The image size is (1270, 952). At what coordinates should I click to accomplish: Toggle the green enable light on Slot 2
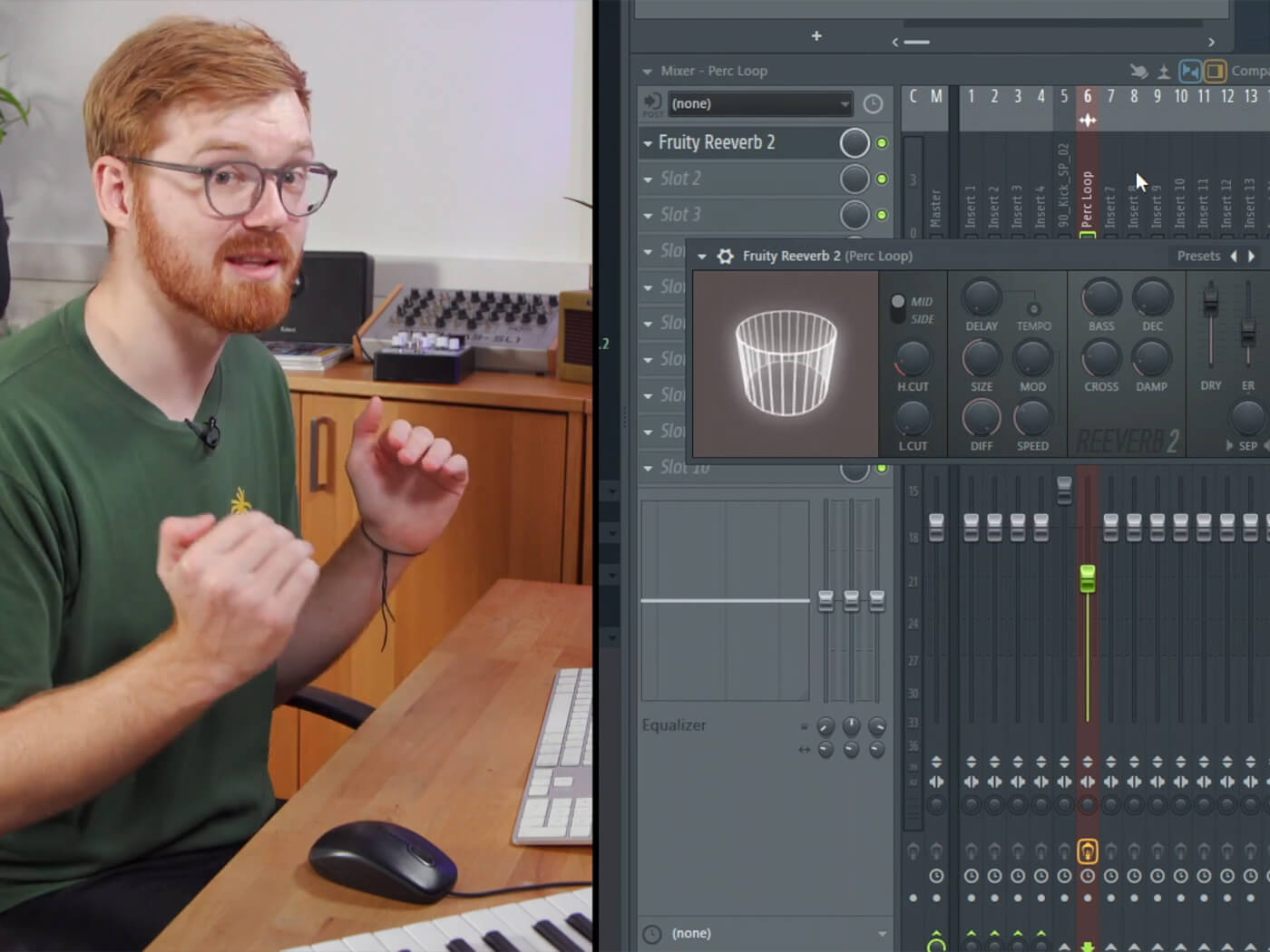coord(882,179)
